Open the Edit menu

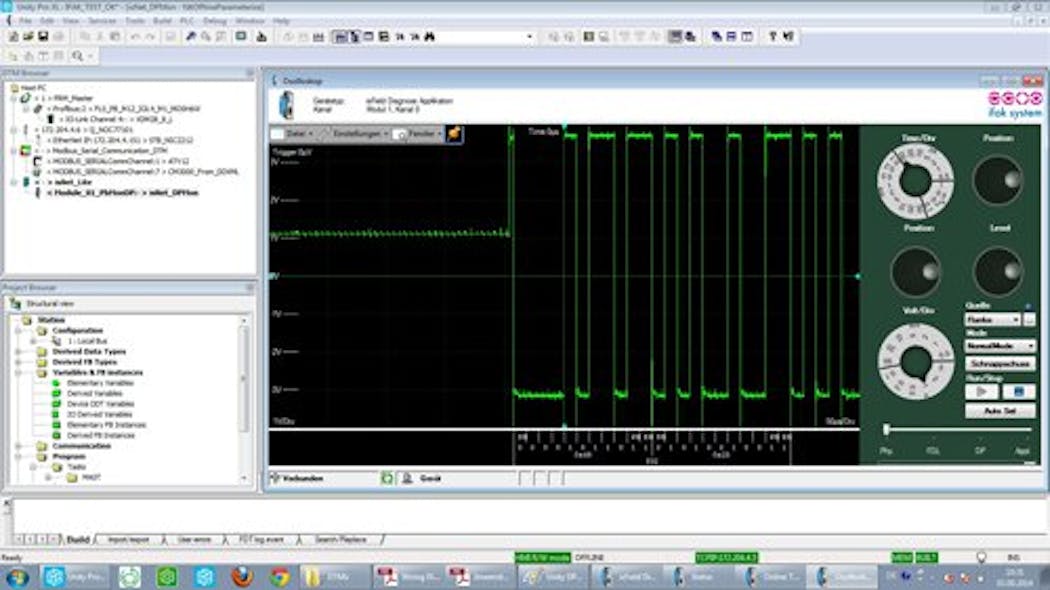[x=47, y=21]
